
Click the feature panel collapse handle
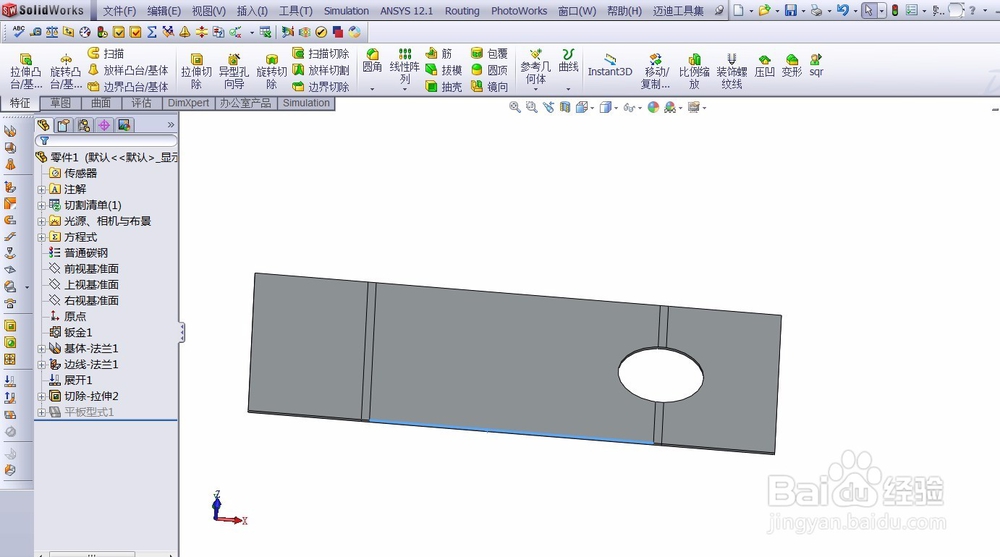(182, 332)
